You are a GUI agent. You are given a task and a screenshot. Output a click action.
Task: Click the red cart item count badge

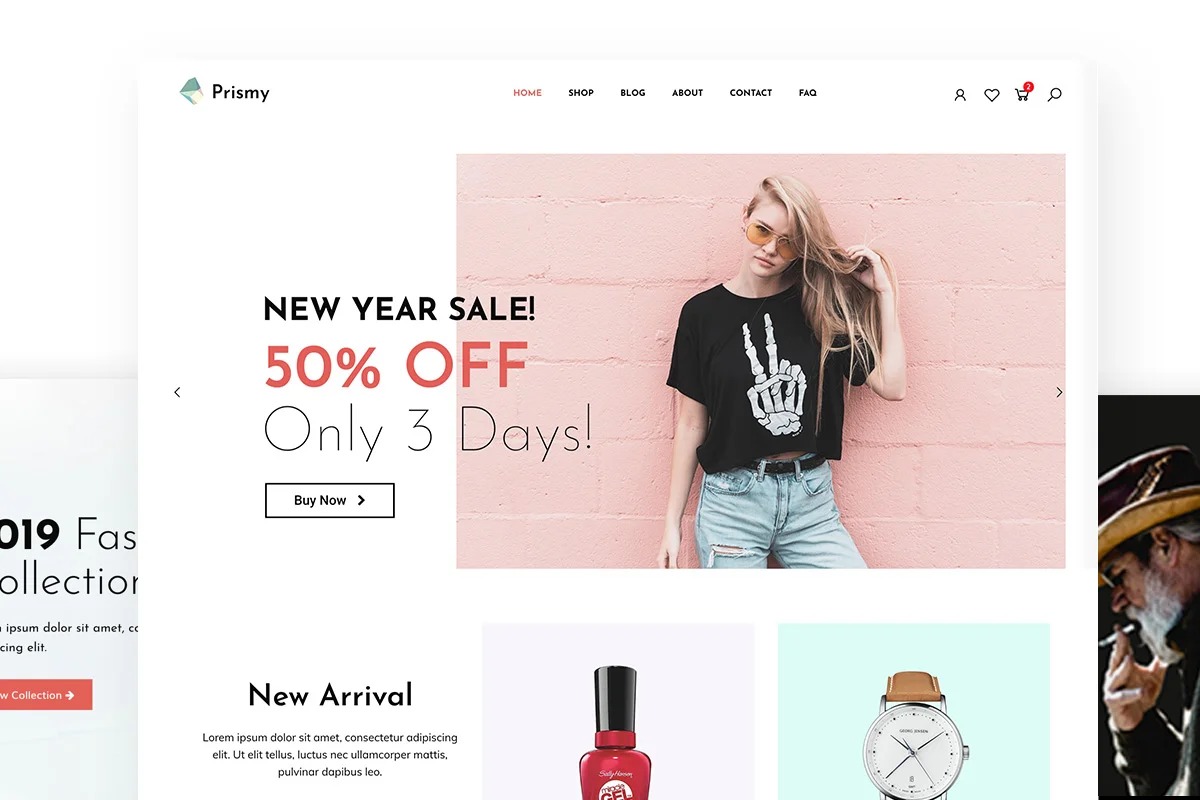tap(1028, 87)
